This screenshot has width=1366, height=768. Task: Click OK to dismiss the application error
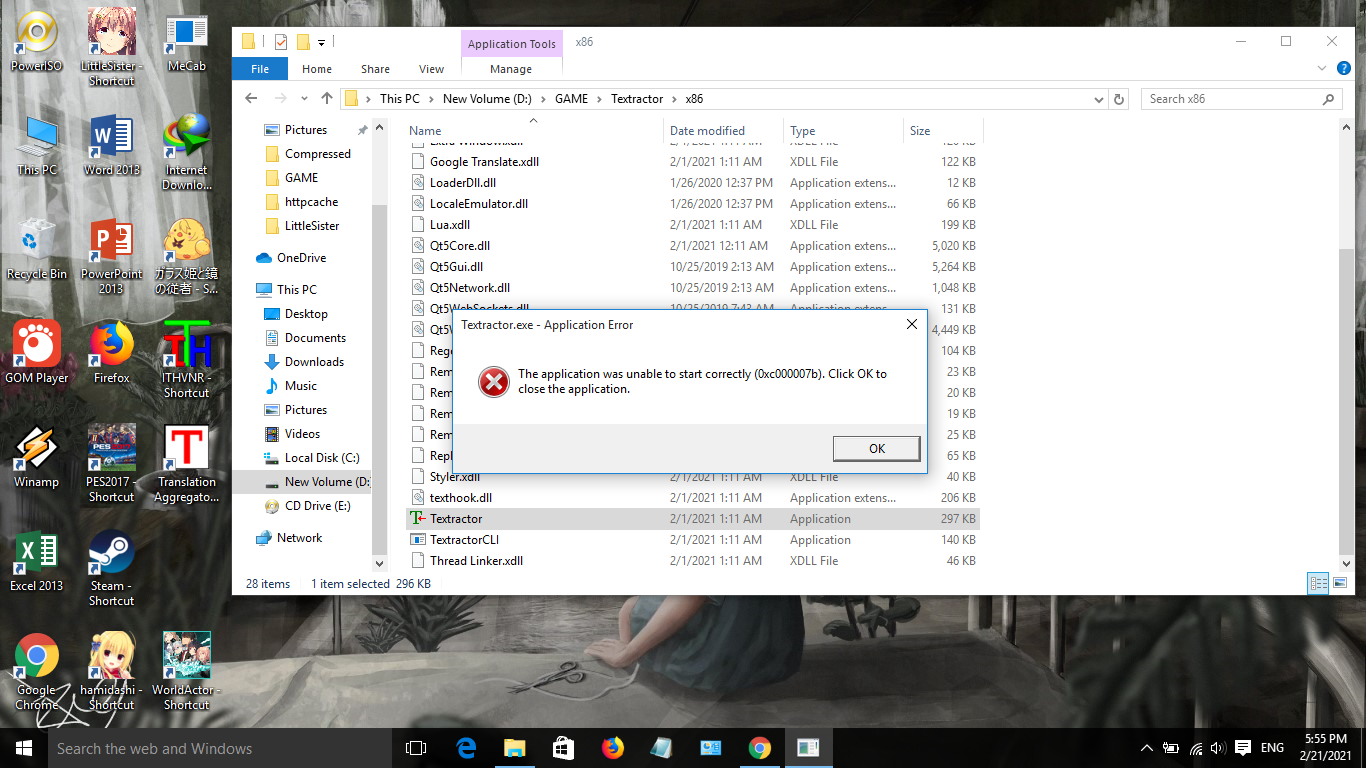pyautogui.click(x=876, y=448)
